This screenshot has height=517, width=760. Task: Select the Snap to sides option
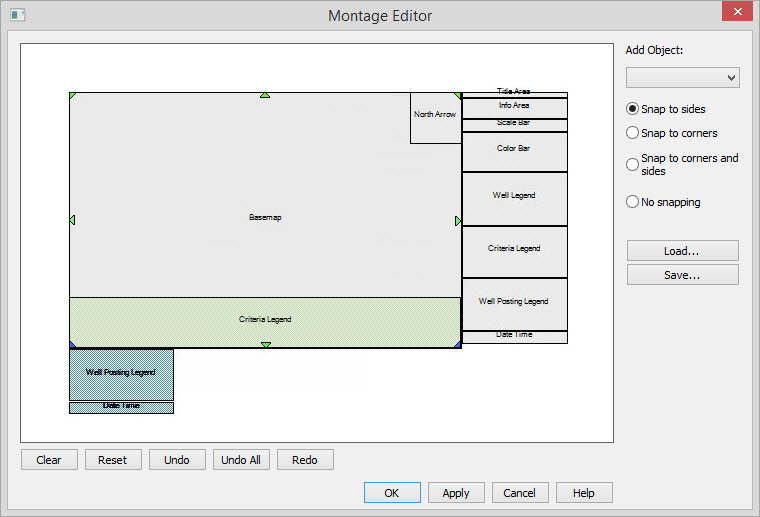(x=632, y=109)
